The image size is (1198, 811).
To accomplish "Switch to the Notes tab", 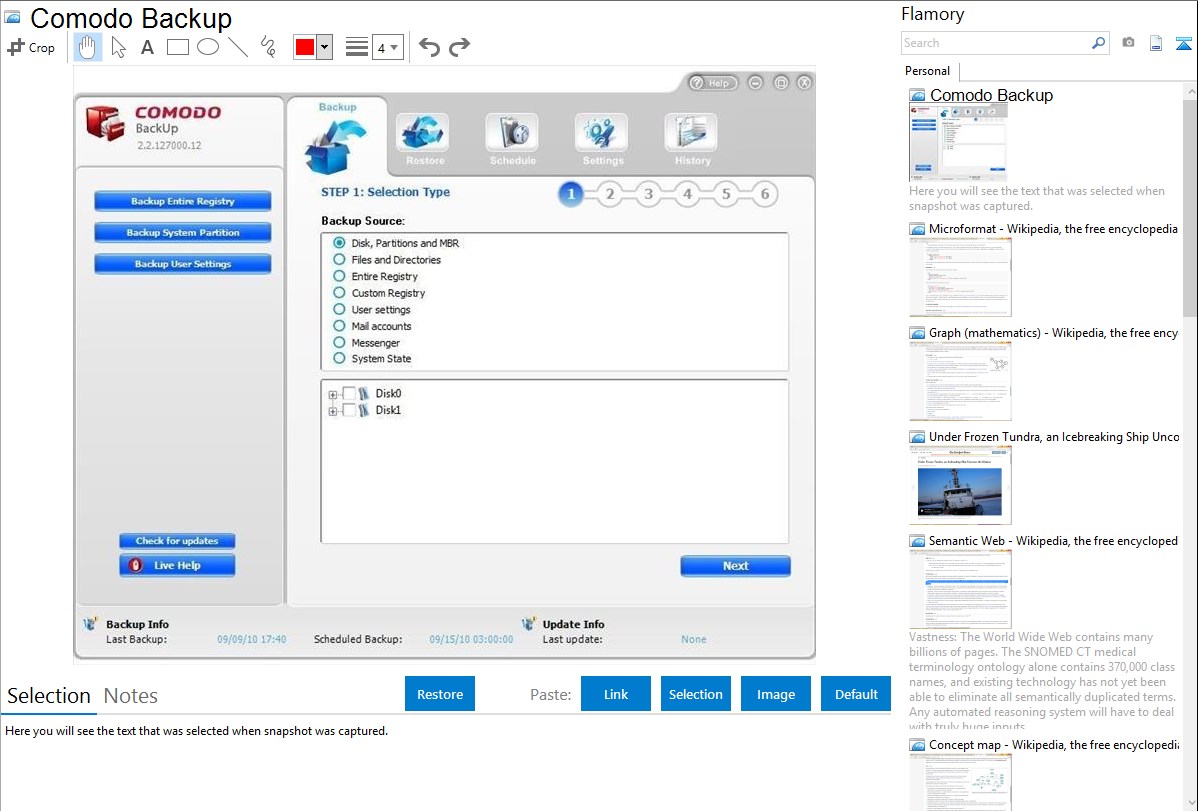I will click(x=131, y=696).
